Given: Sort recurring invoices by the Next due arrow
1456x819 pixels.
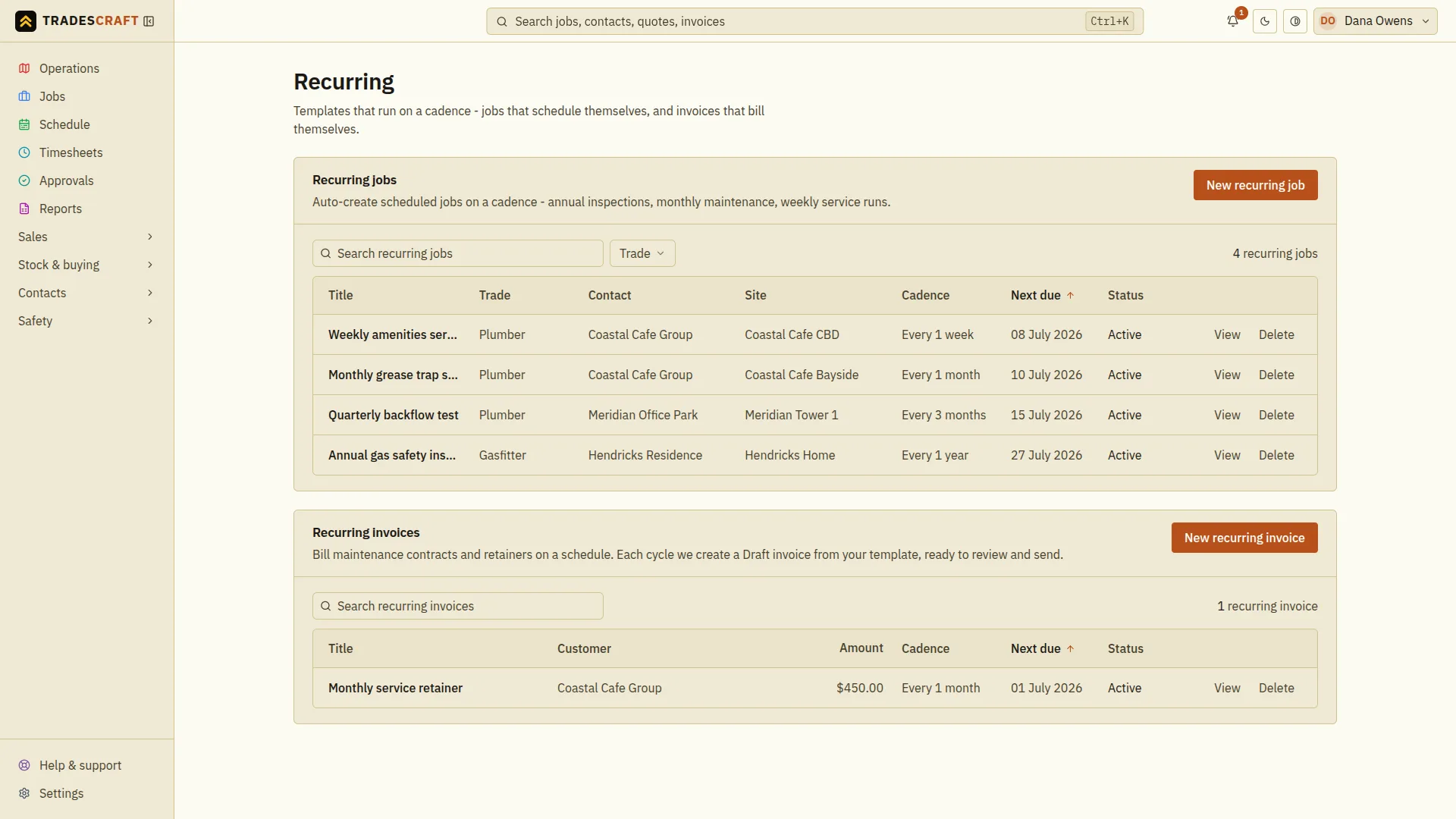Looking at the screenshot, I should click(1070, 649).
